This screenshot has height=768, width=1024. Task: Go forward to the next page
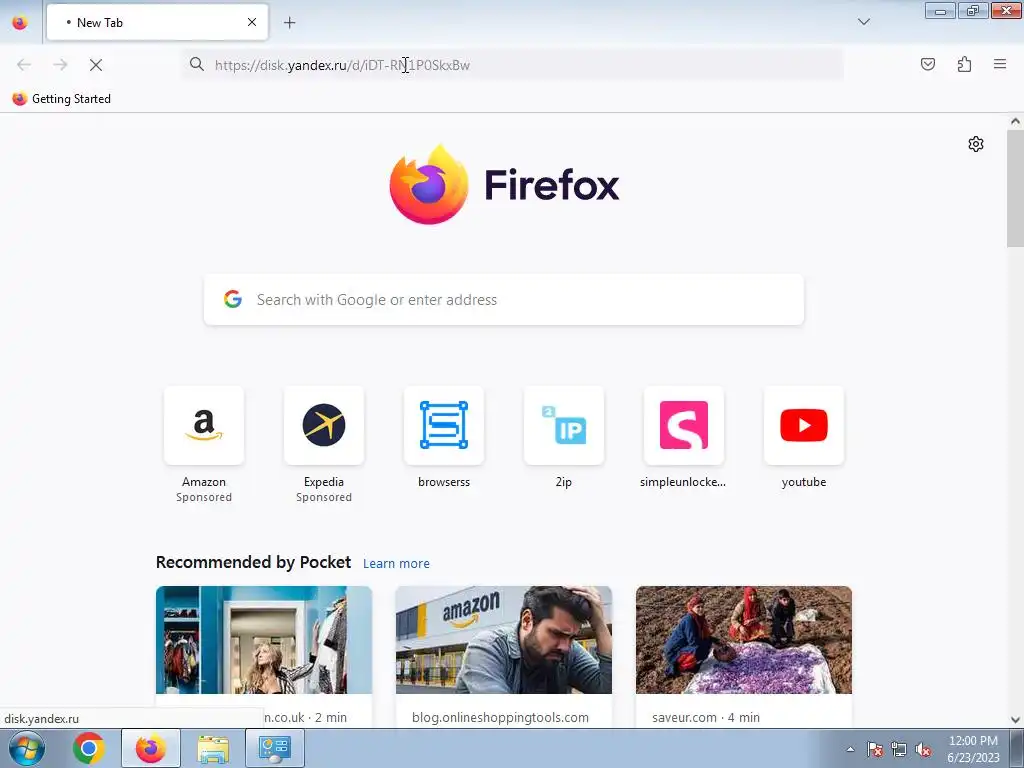[x=60, y=65]
